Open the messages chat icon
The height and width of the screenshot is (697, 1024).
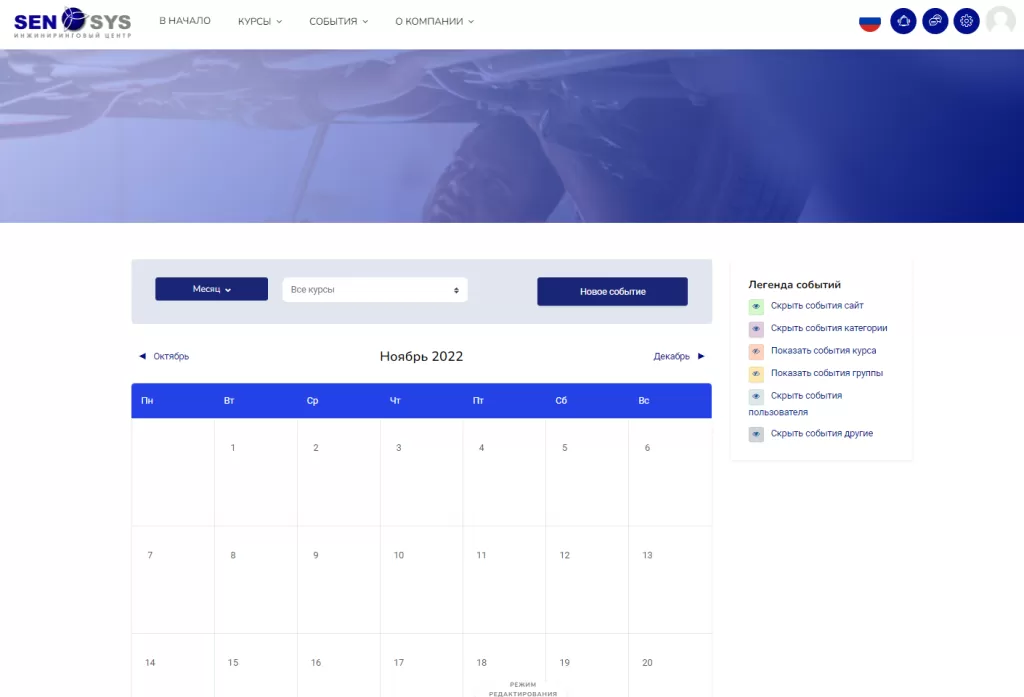click(x=935, y=21)
